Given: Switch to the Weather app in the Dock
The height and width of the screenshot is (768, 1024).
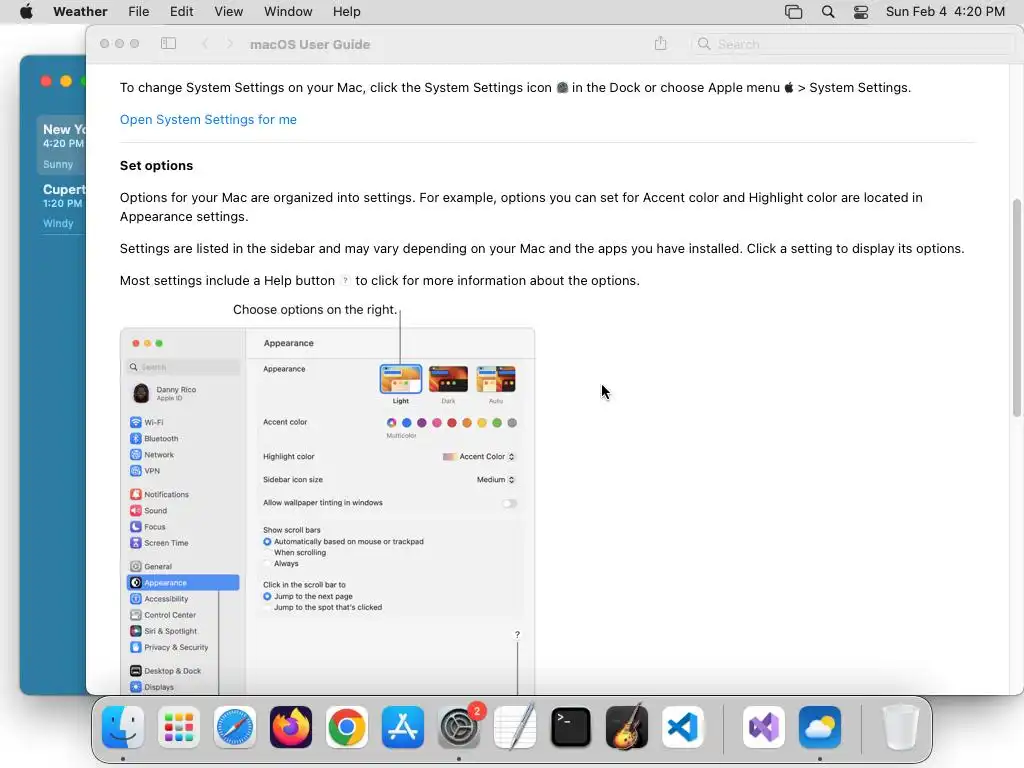Looking at the screenshot, I should pos(820,727).
